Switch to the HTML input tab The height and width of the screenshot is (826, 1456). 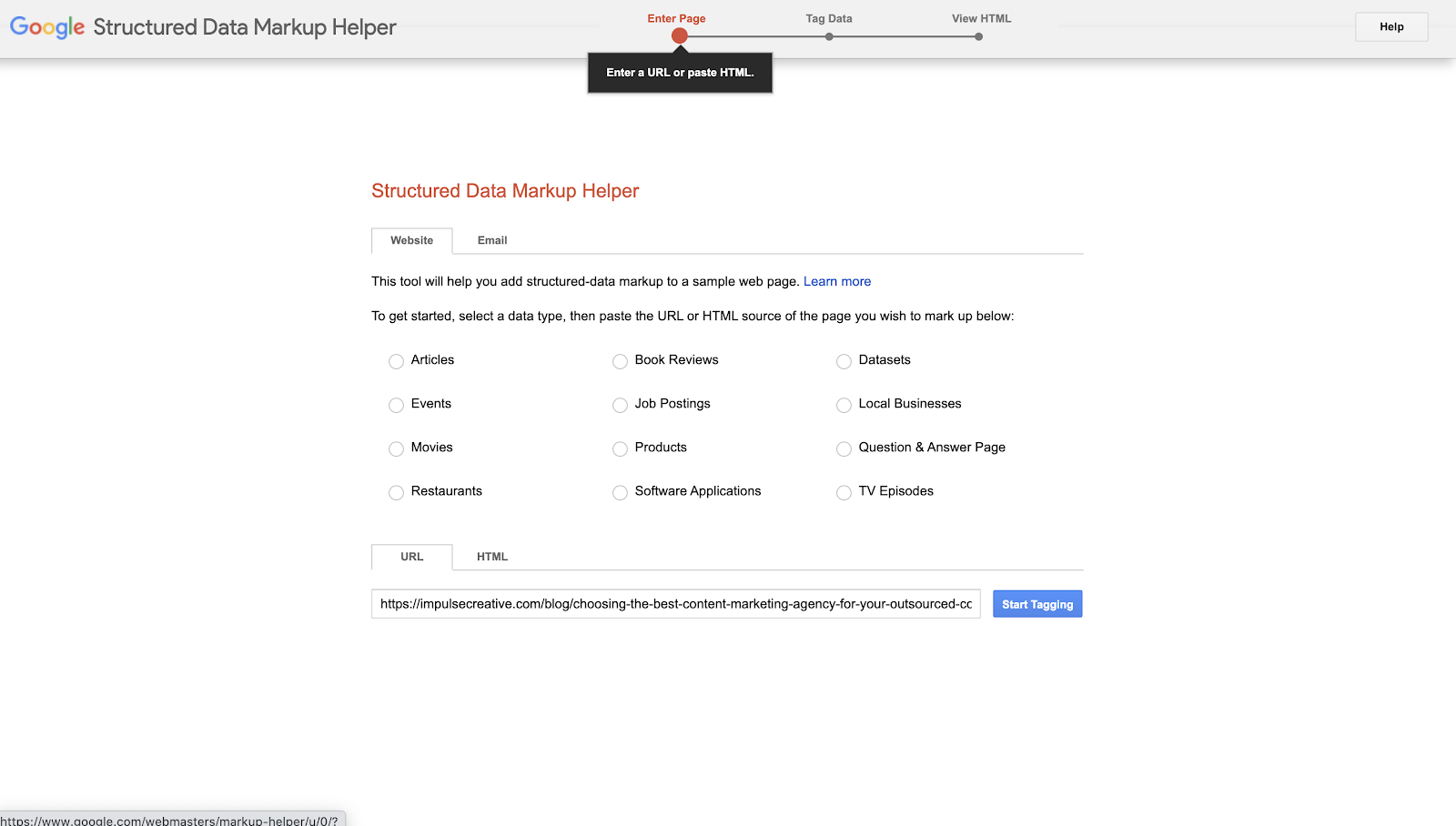(x=492, y=557)
